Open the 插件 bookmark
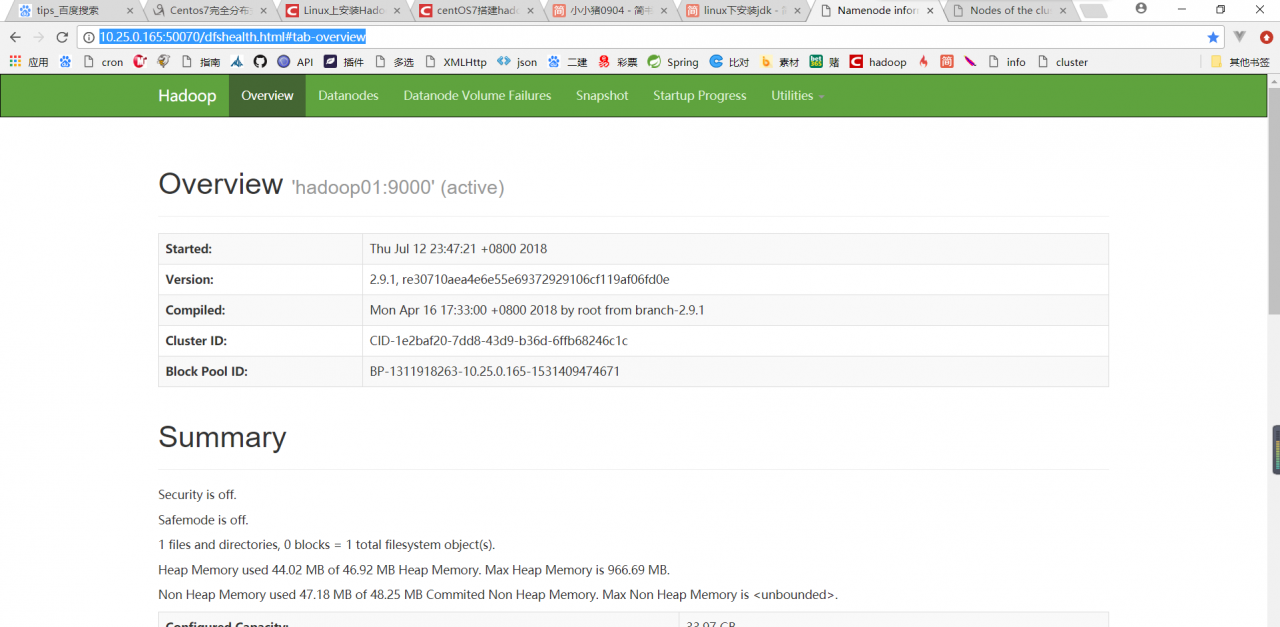1280x627 pixels. coord(344,62)
